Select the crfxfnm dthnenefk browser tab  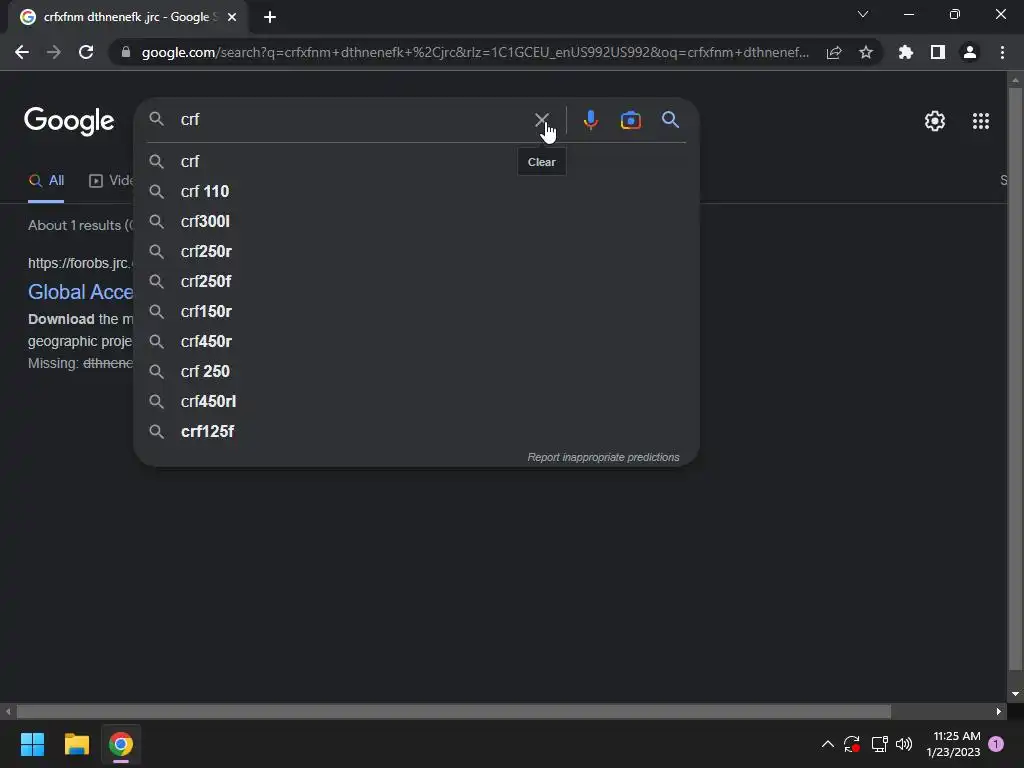coord(128,17)
